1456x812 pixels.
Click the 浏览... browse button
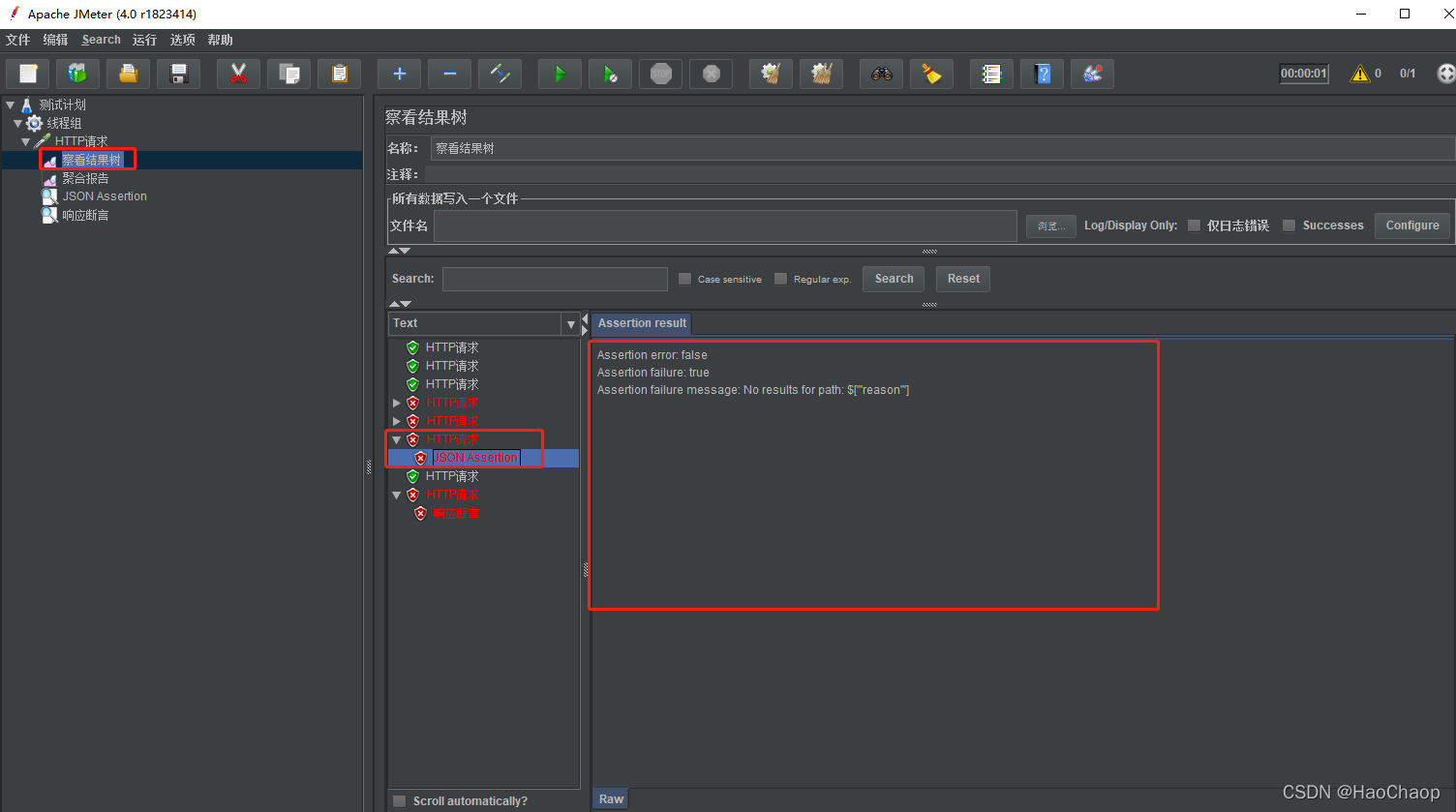1050,226
